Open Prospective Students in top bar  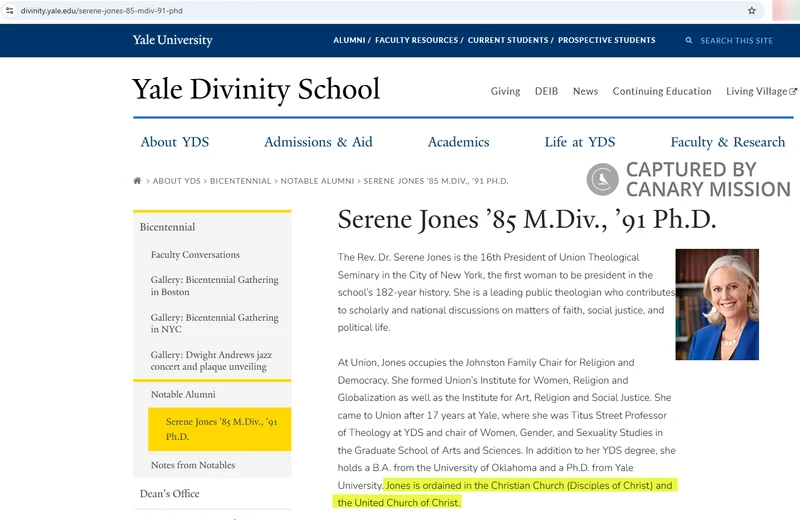[x=607, y=40]
